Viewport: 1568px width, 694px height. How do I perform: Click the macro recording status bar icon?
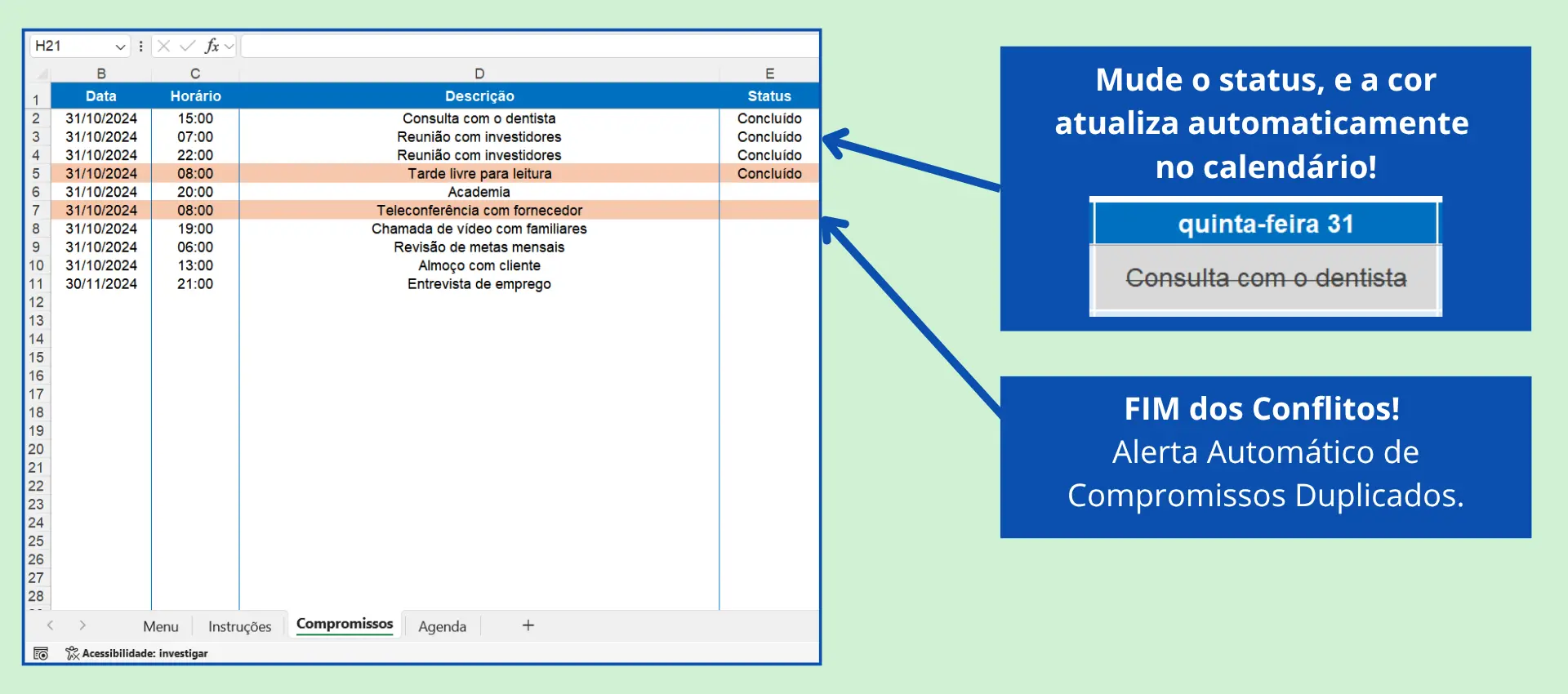click(41, 653)
